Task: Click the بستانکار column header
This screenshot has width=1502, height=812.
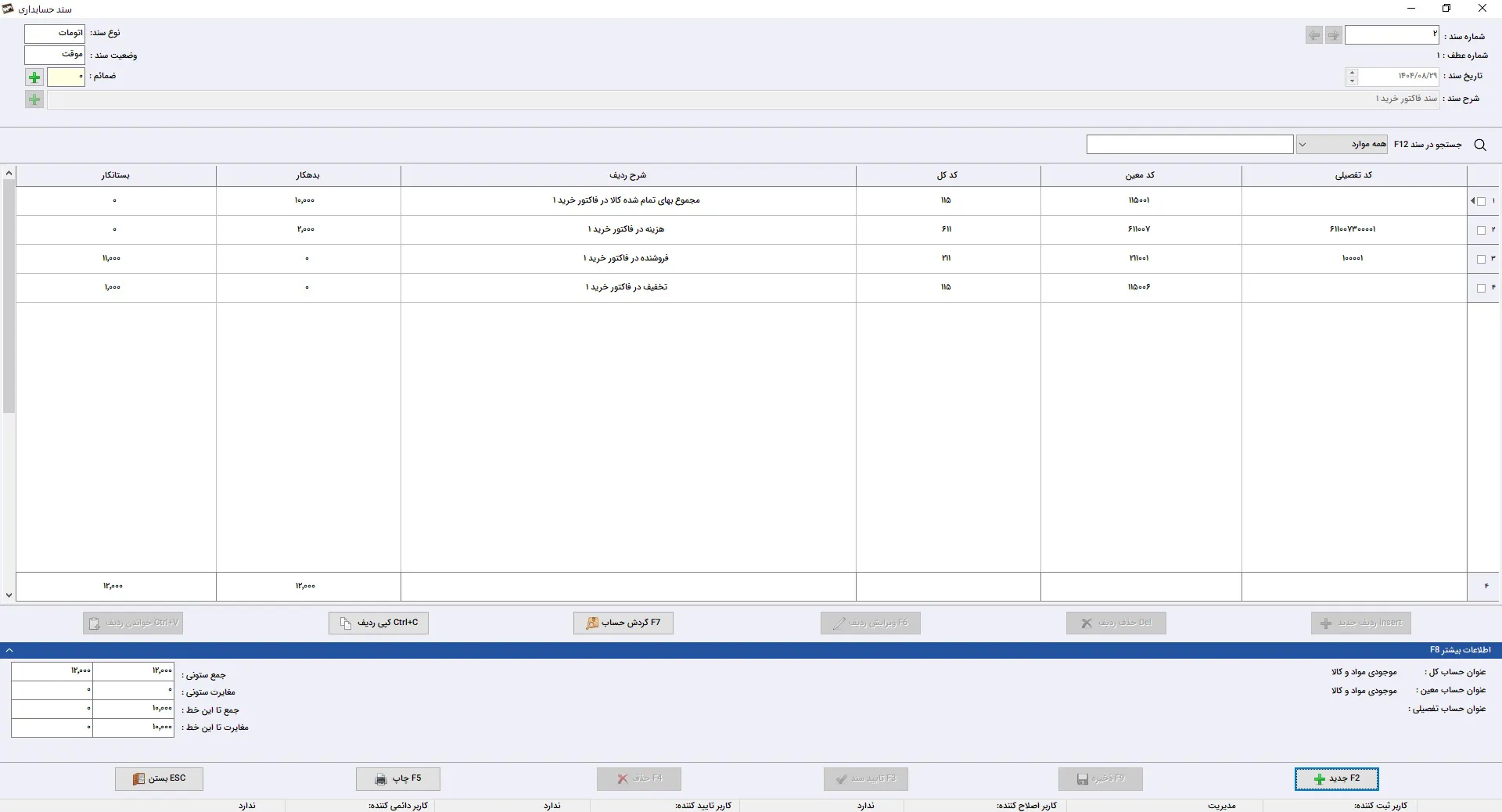Action: pyautogui.click(x=116, y=175)
